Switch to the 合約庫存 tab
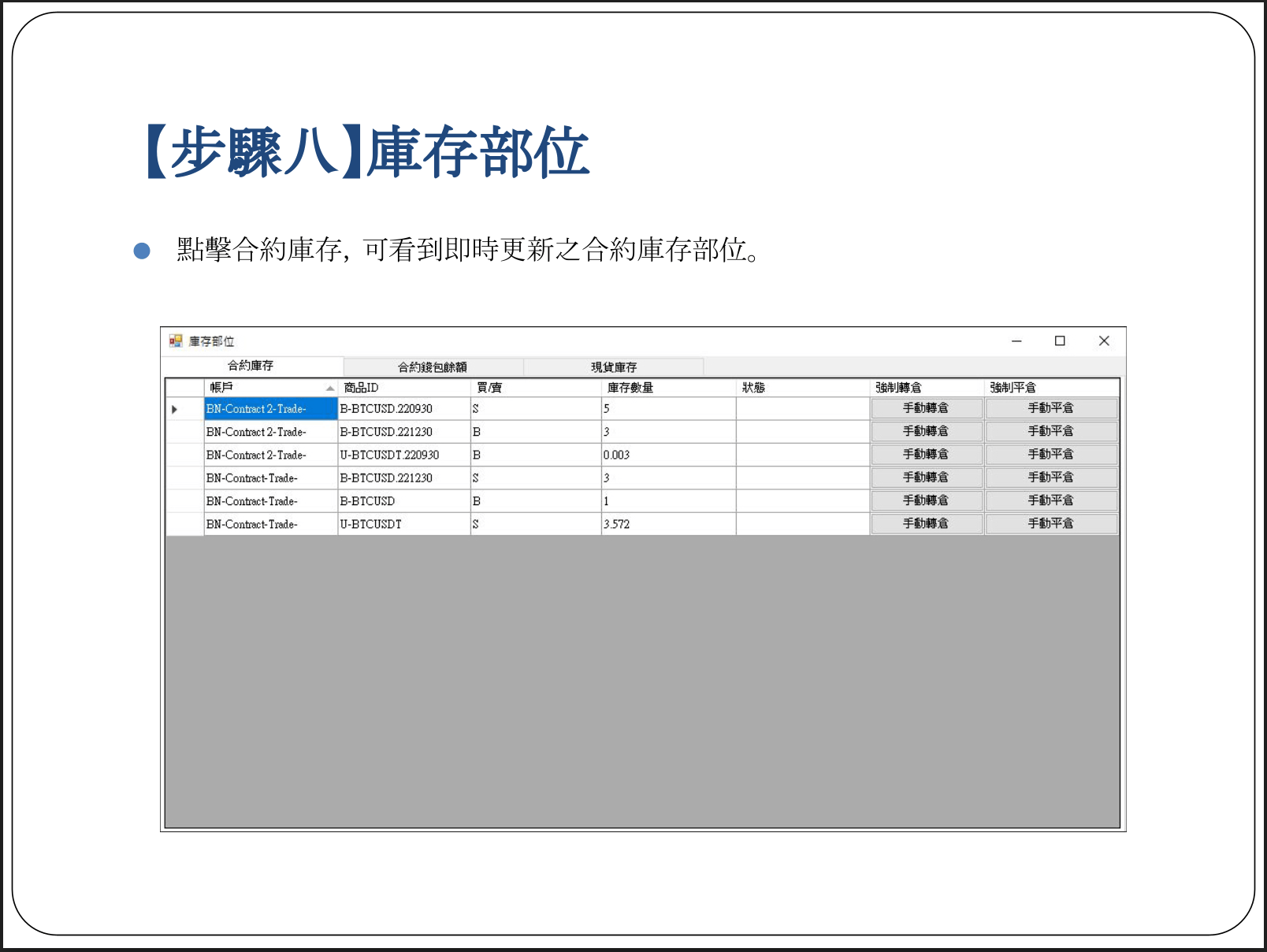The width and height of the screenshot is (1267, 952). tap(251, 366)
